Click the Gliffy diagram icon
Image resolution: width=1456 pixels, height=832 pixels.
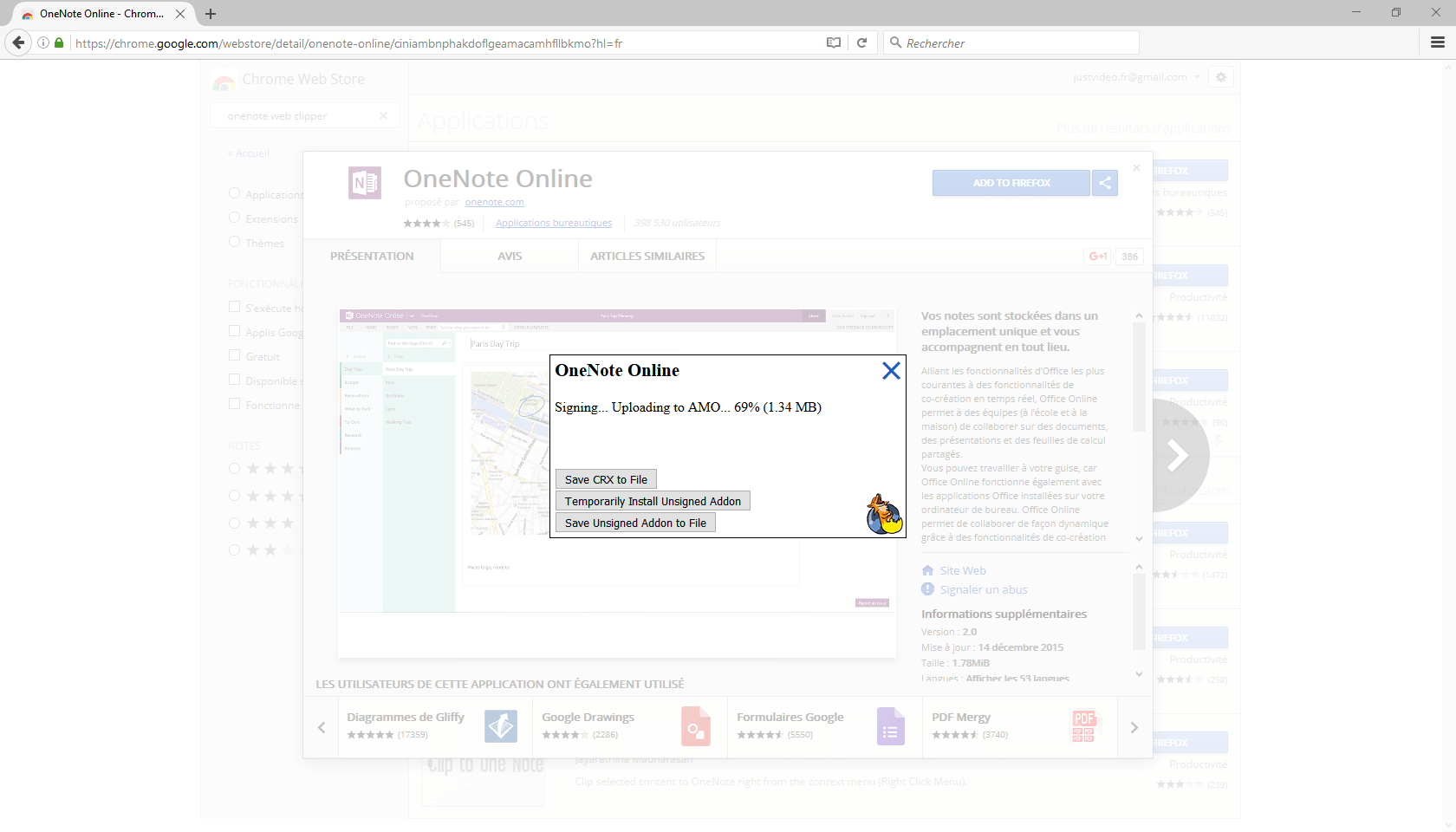click(501, 726)
